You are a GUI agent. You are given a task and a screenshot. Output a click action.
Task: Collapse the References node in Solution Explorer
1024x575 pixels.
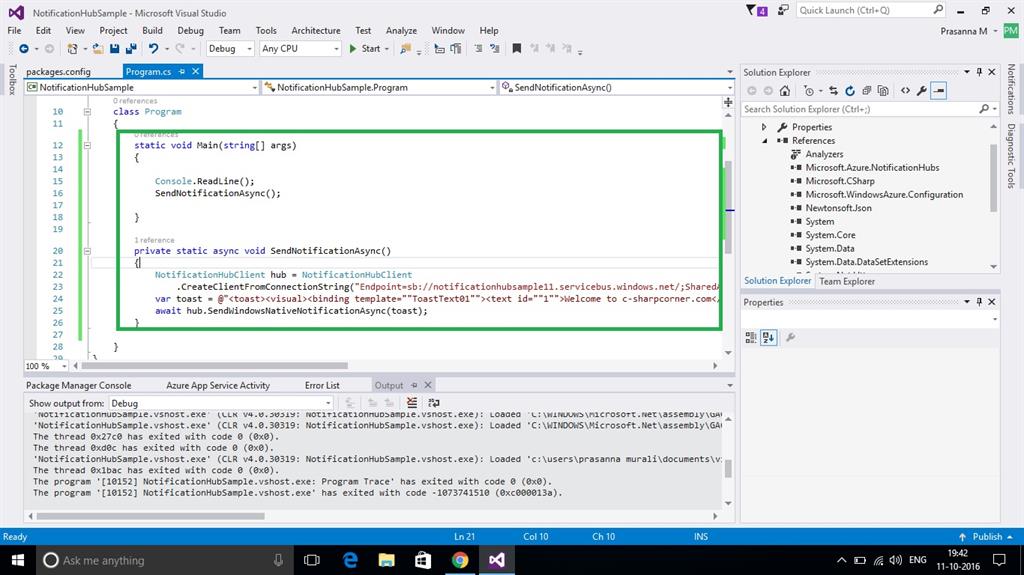tap(765, 141)
